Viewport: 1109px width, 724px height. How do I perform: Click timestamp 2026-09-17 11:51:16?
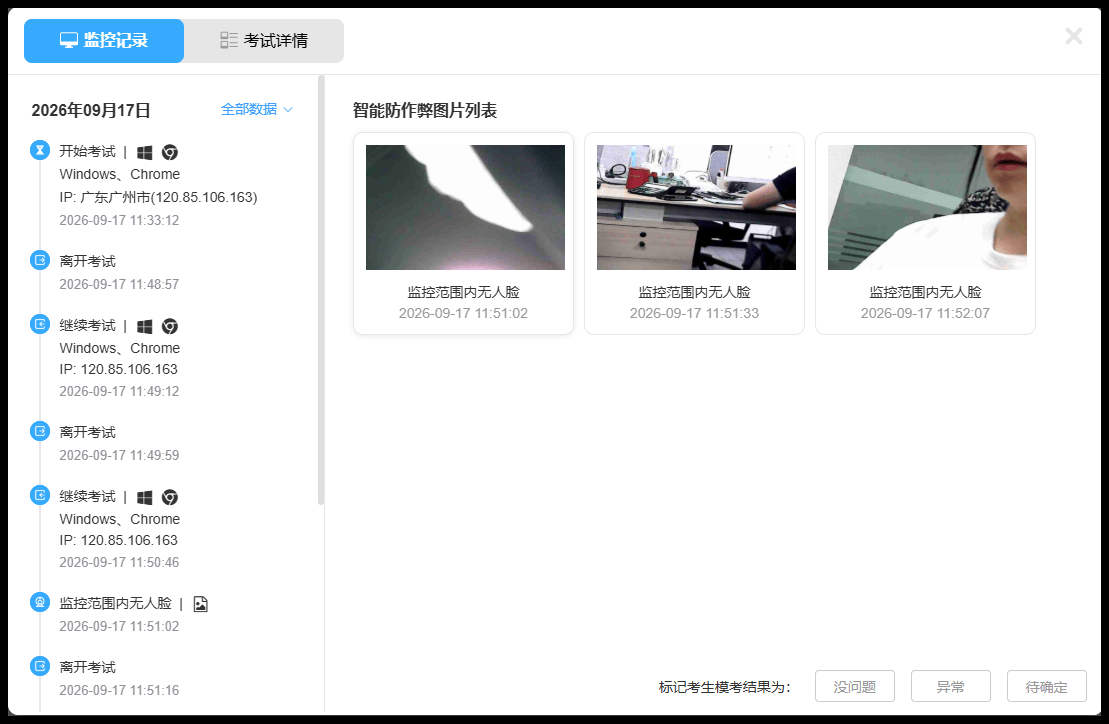coord(120,690)
